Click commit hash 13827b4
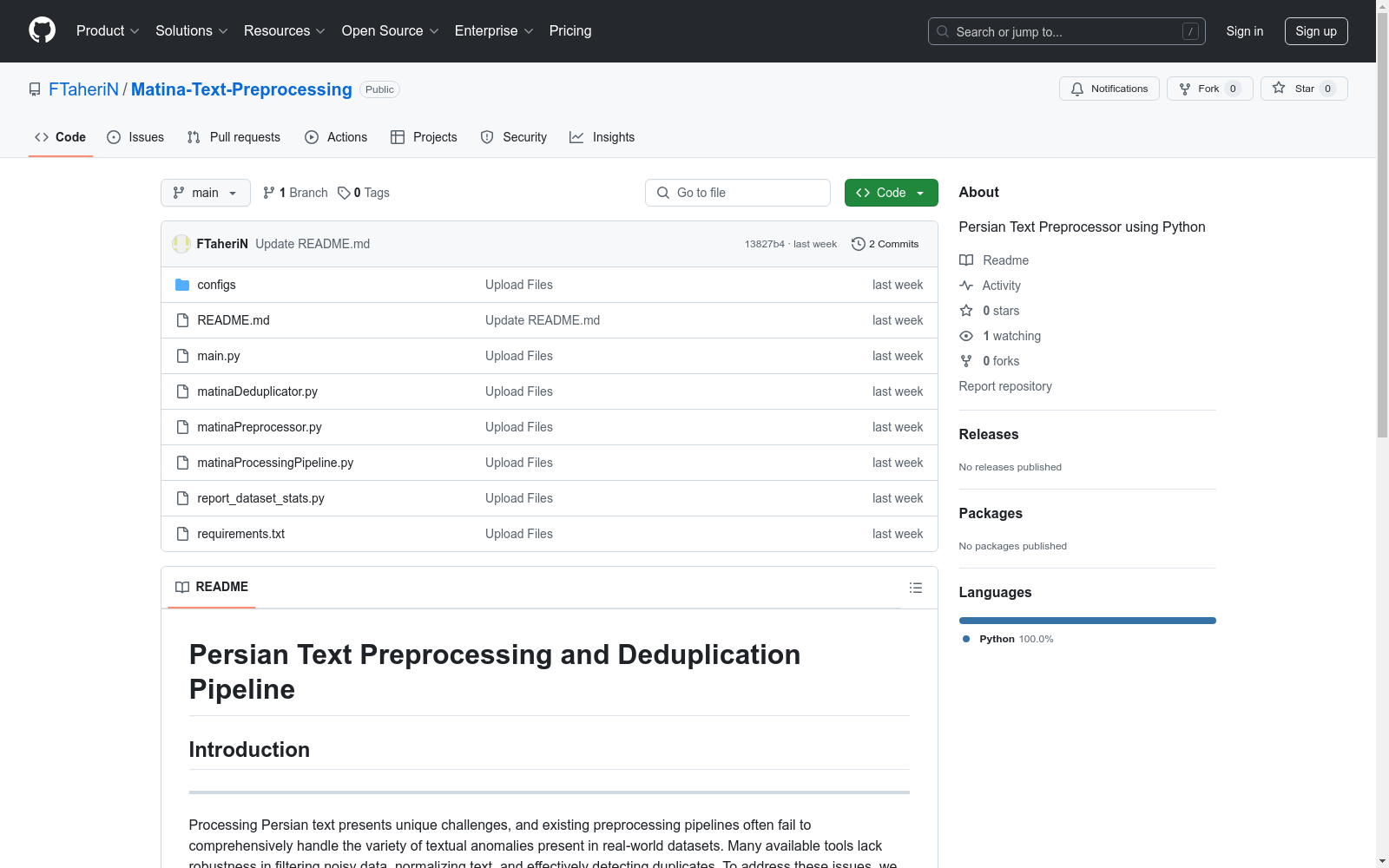The image size is (1389, 868). pos(764,244)
